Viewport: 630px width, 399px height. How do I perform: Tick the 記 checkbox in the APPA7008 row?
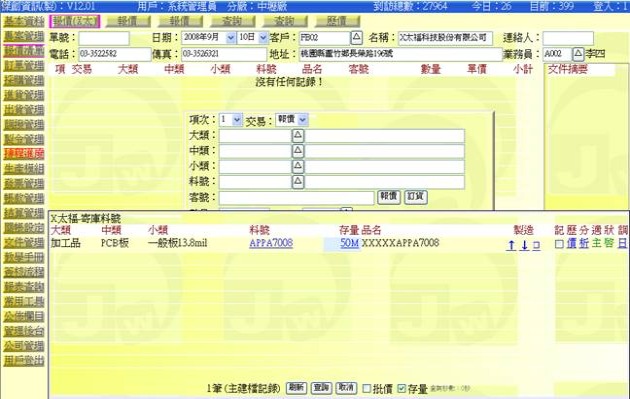[558, 244]
